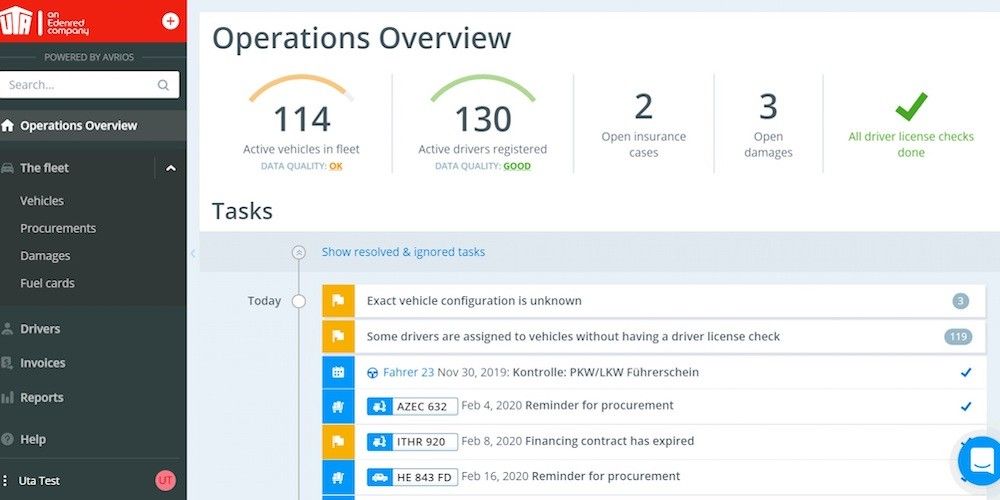Go to Invoices section
1000x500 pixels.
[x=42, y=363]
